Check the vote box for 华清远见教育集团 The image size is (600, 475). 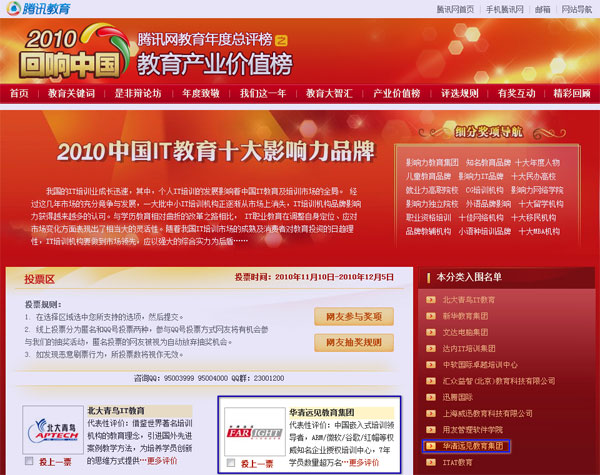pos(233,464)
